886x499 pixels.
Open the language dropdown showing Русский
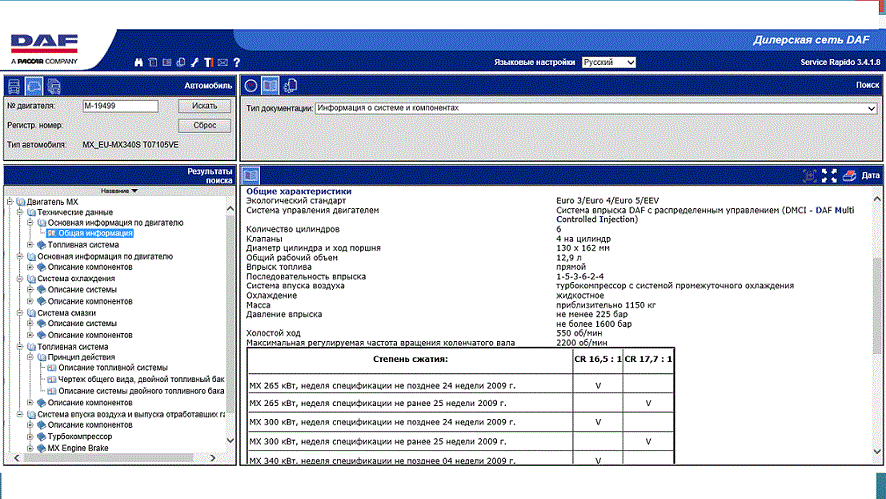(609, 62)
